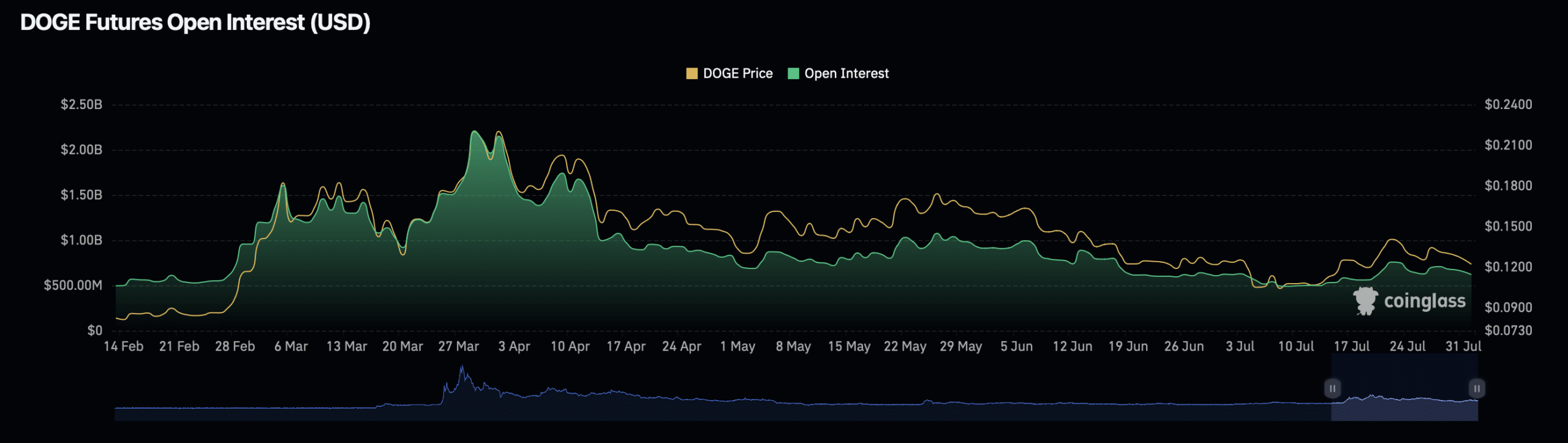Click the "$2.00B" axis value
Screen dimensions: 1568x443
(81, 150)
